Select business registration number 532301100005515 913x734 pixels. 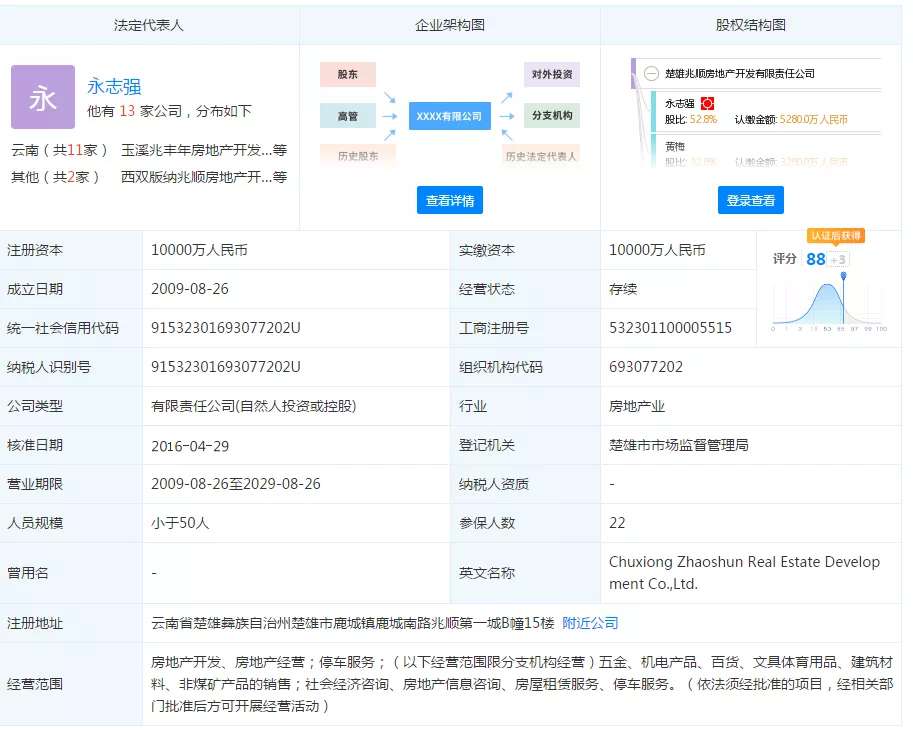click(x=670, y=328)
